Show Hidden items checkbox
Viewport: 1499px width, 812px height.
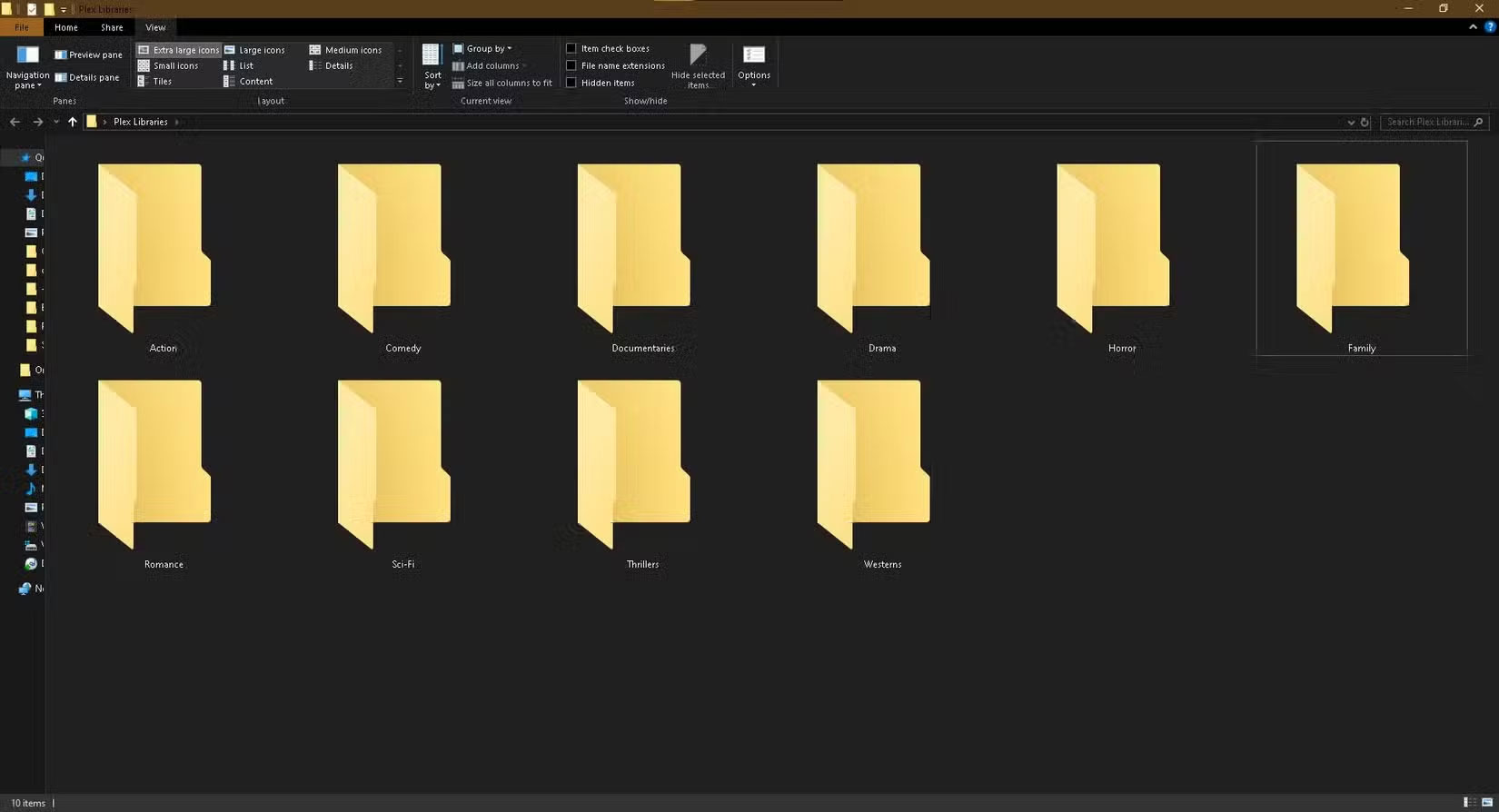coord(571,83)
